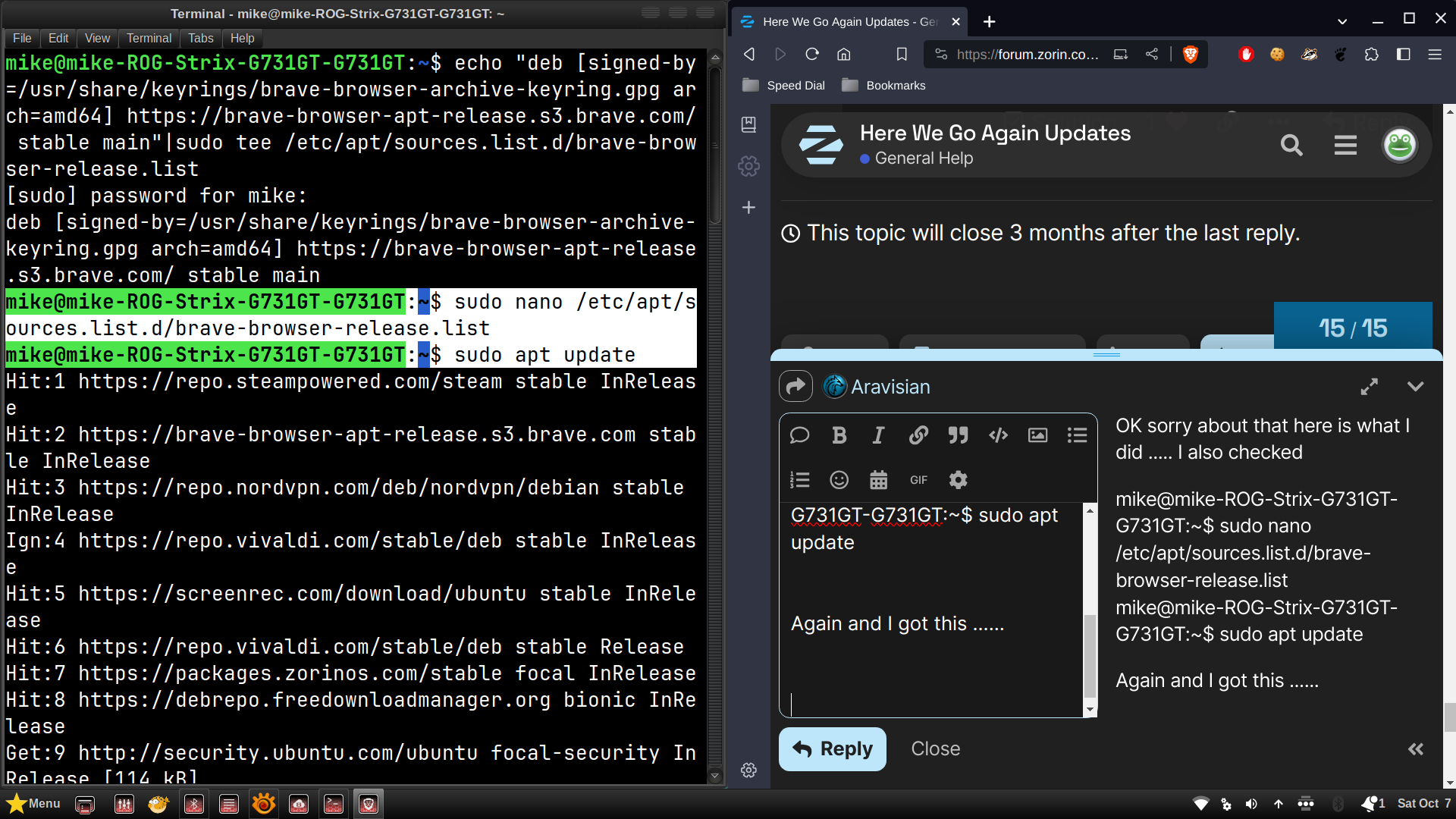The height and width of the screenshot is (819, 1456).
Task: Click the install app icon in address bar
Action: [x=1120, y=54]
